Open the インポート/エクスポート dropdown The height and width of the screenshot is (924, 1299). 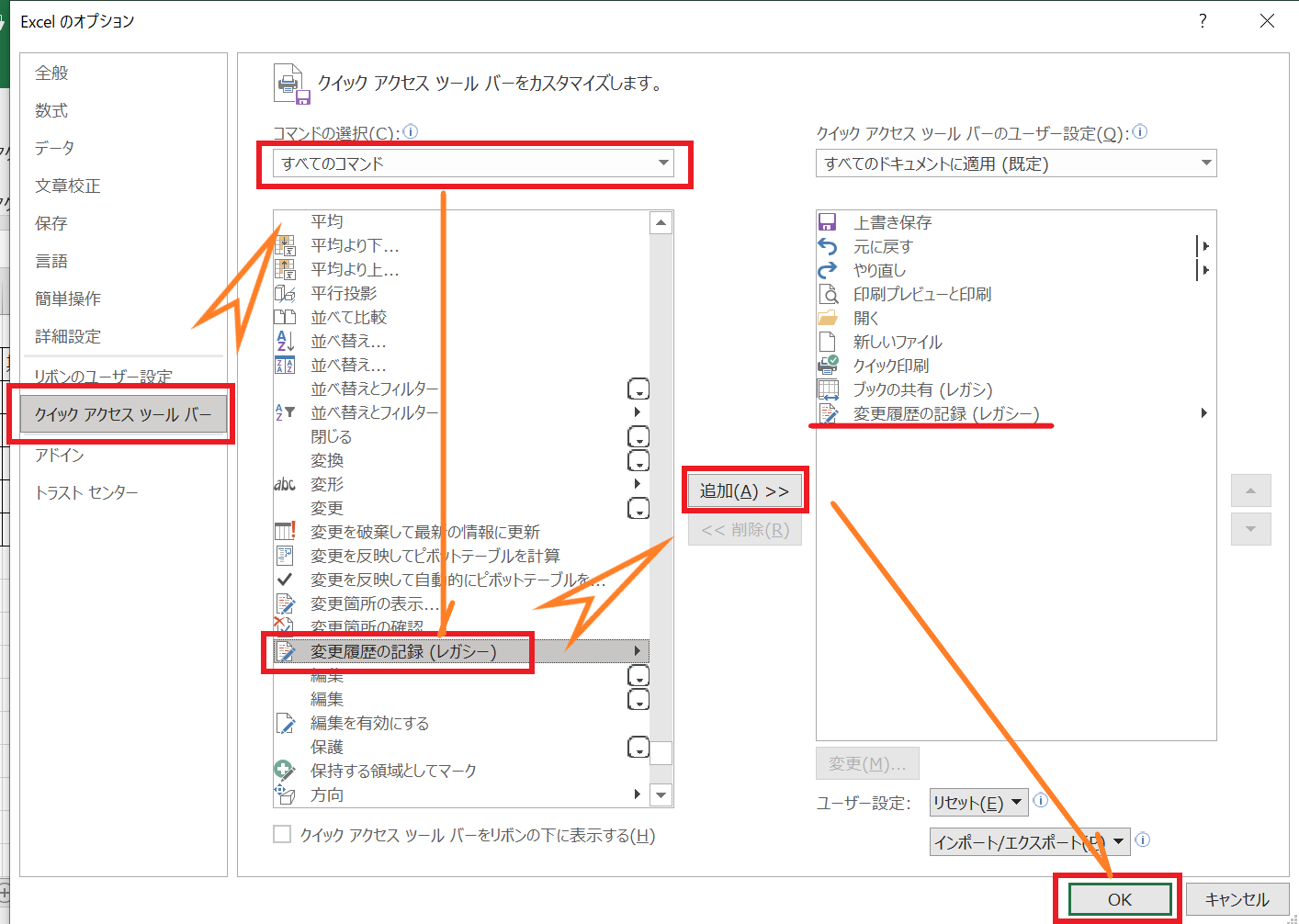(1030, 841)
